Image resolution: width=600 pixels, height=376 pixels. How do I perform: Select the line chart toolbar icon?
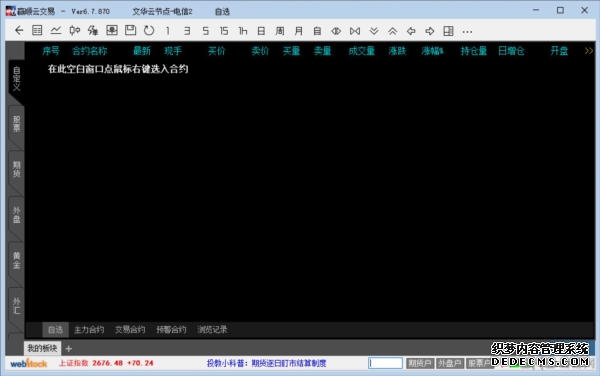pyautogui.click(x=56, y=31)
